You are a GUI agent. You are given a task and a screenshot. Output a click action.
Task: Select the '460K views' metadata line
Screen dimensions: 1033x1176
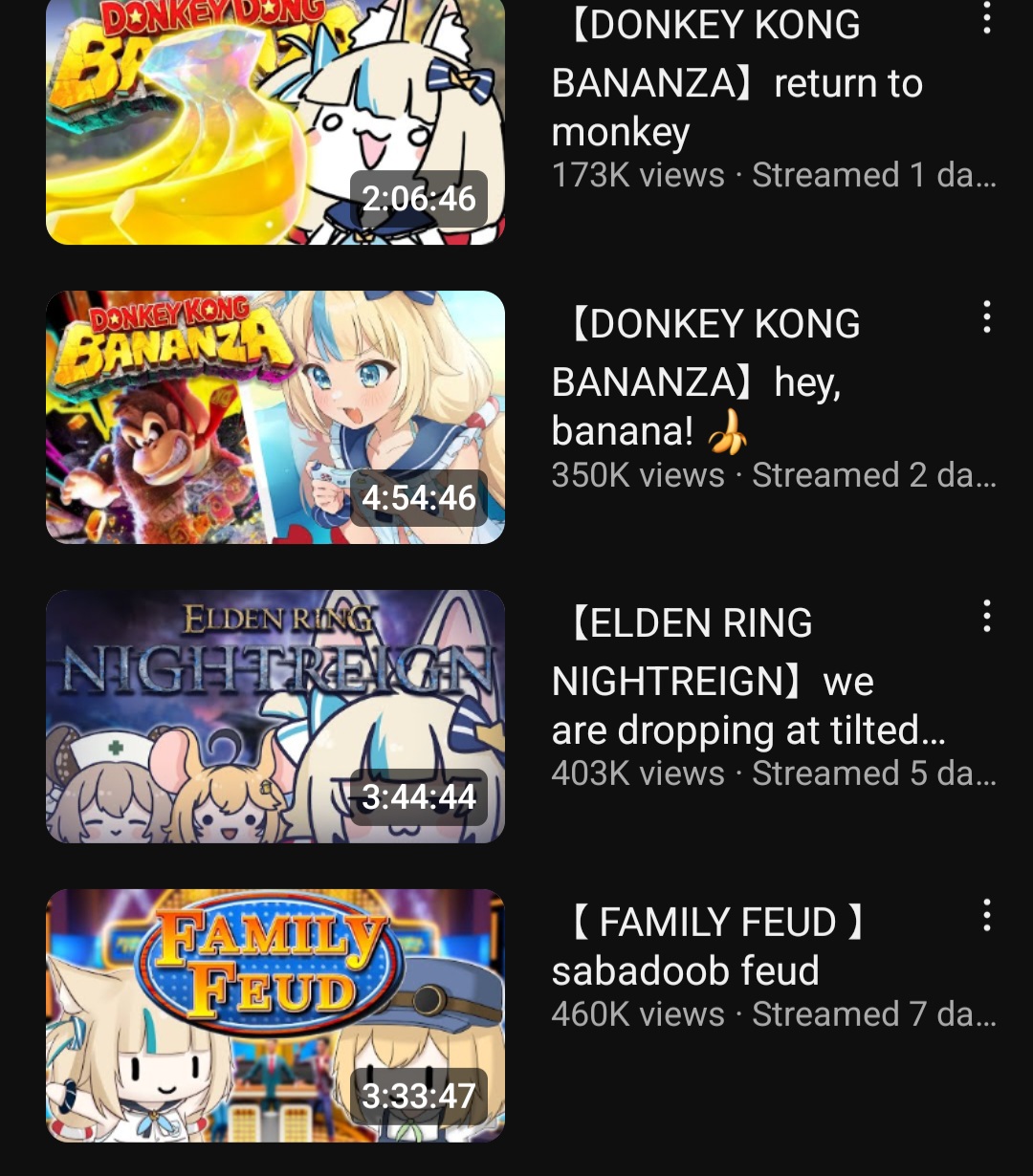tap(775, 1014)
